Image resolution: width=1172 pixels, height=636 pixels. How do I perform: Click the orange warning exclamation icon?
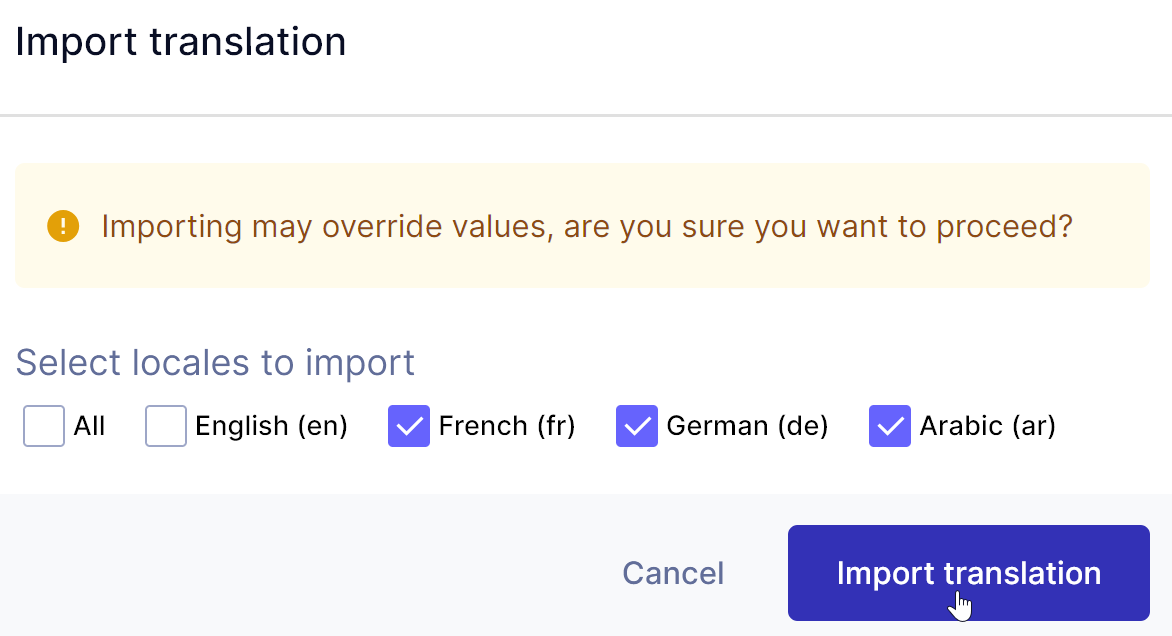point(63,226)
